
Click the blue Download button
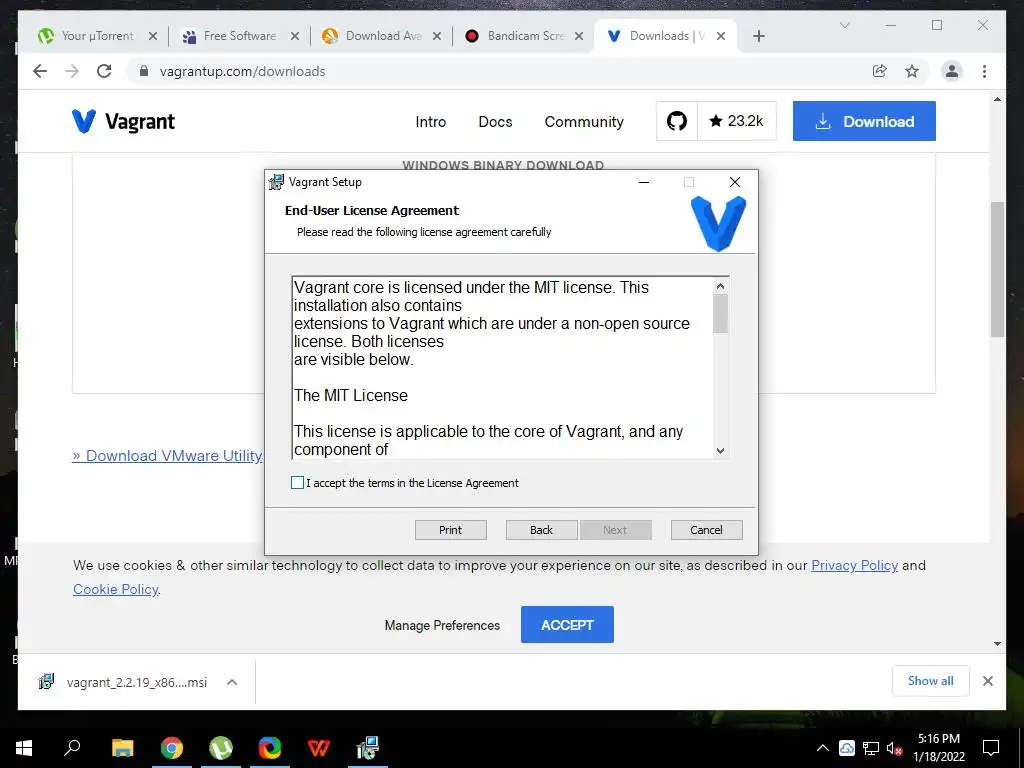(864, 121)
